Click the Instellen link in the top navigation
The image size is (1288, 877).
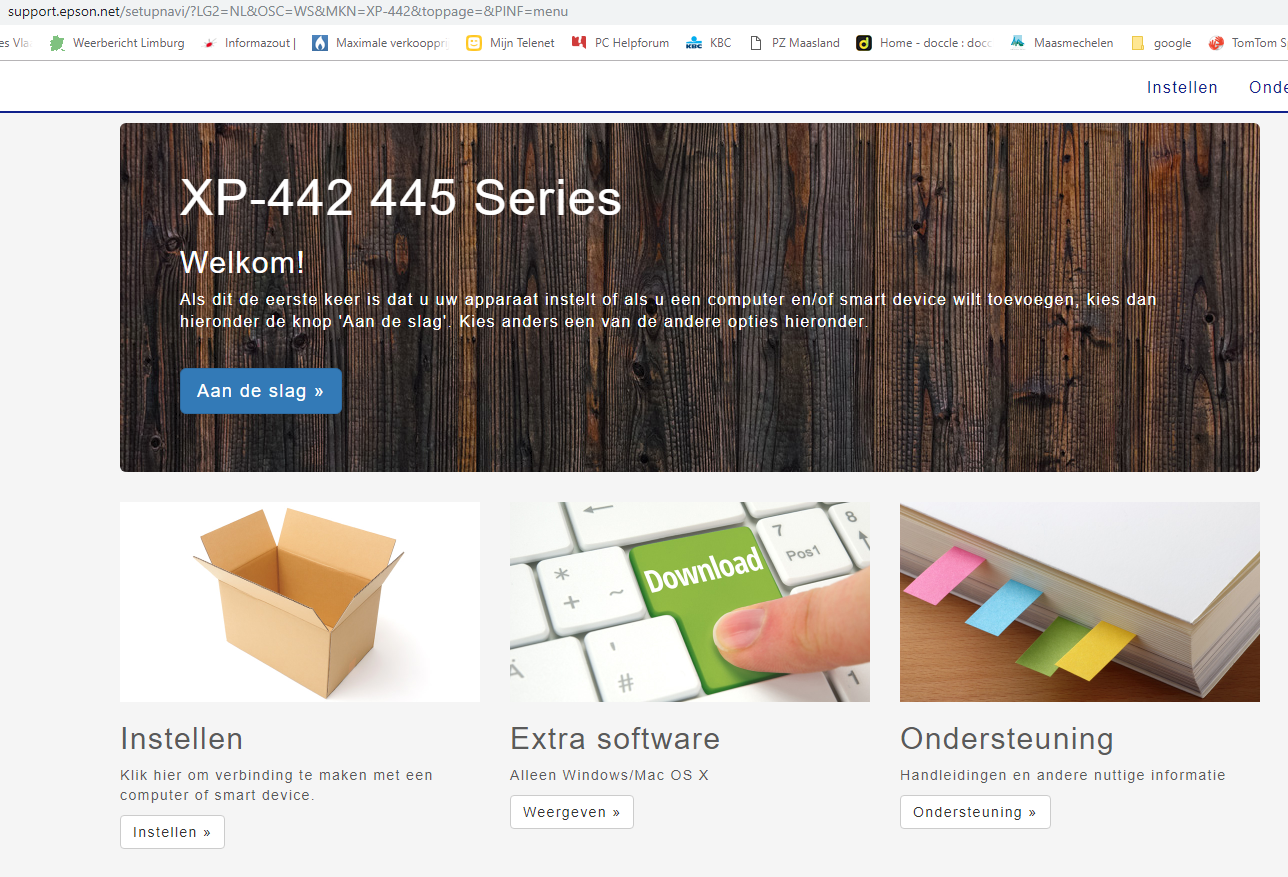(x=1182, y=87)
